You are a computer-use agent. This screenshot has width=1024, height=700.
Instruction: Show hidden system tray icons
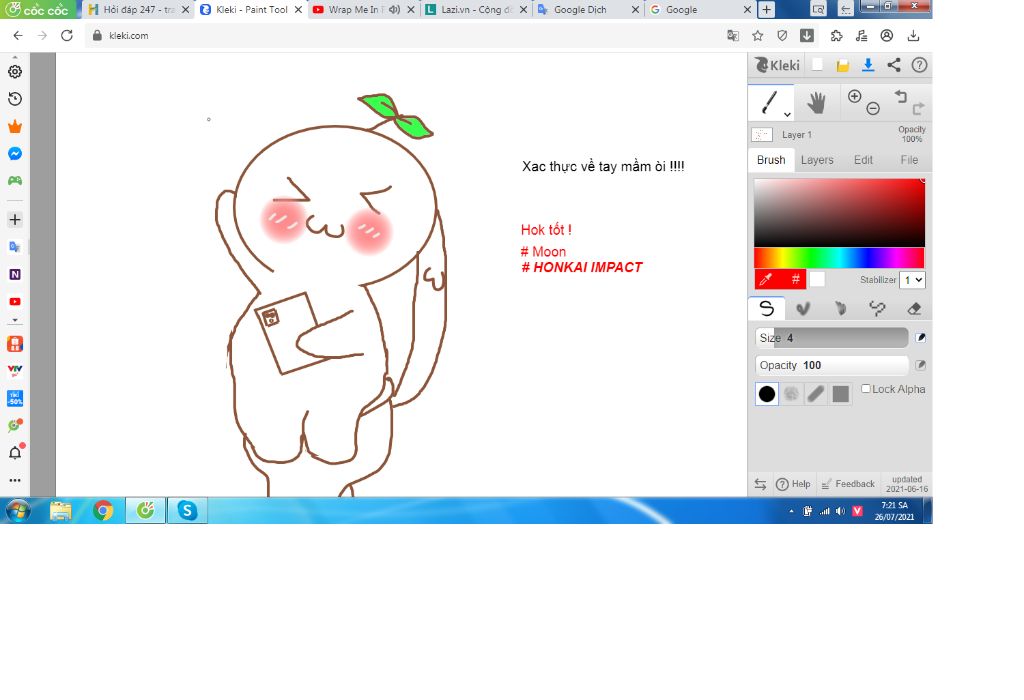(791, 511)
